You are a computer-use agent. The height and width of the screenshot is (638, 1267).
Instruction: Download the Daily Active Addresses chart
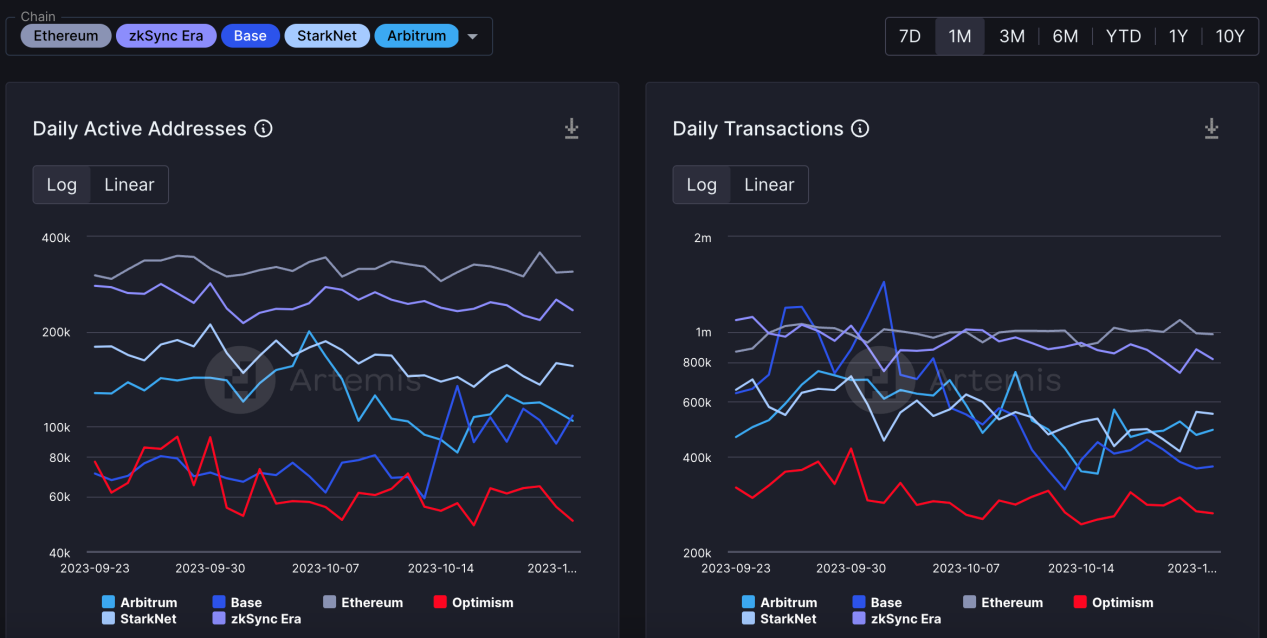(571, 128)
